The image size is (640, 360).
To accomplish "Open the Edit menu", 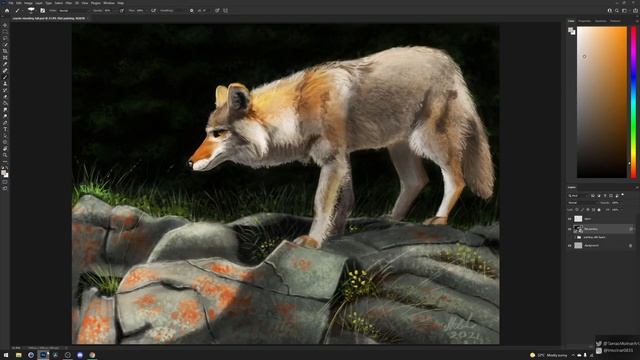I will click(x=19, y=3).
